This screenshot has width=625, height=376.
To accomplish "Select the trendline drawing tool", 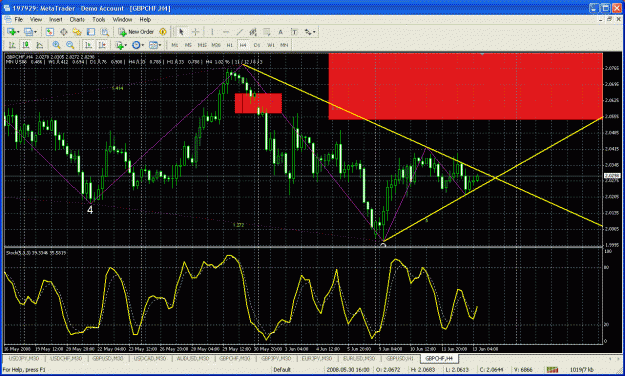I will [240, 32].
